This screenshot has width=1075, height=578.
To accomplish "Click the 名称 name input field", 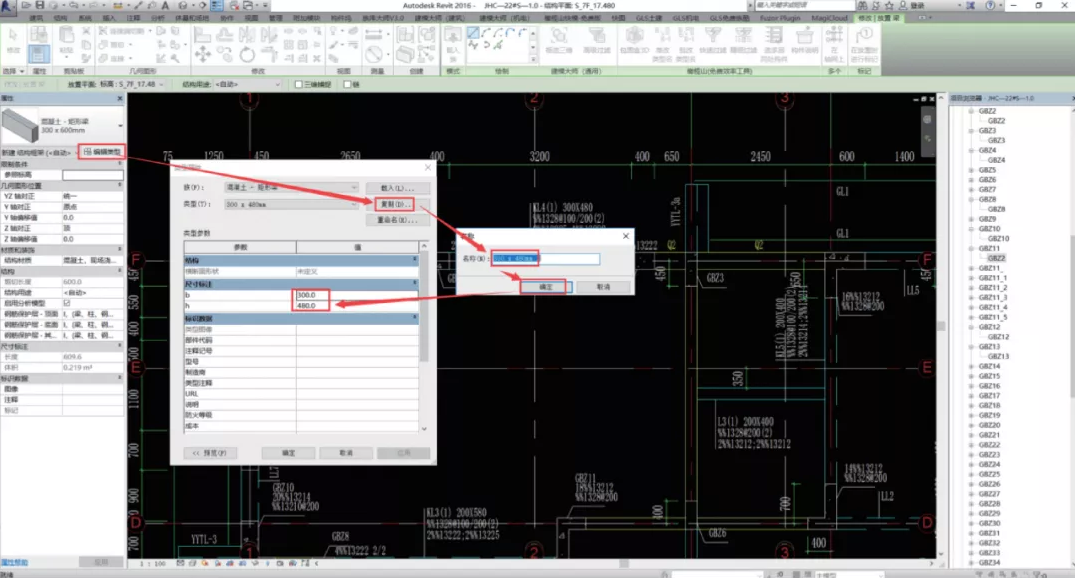I will (x=545, y=259).
